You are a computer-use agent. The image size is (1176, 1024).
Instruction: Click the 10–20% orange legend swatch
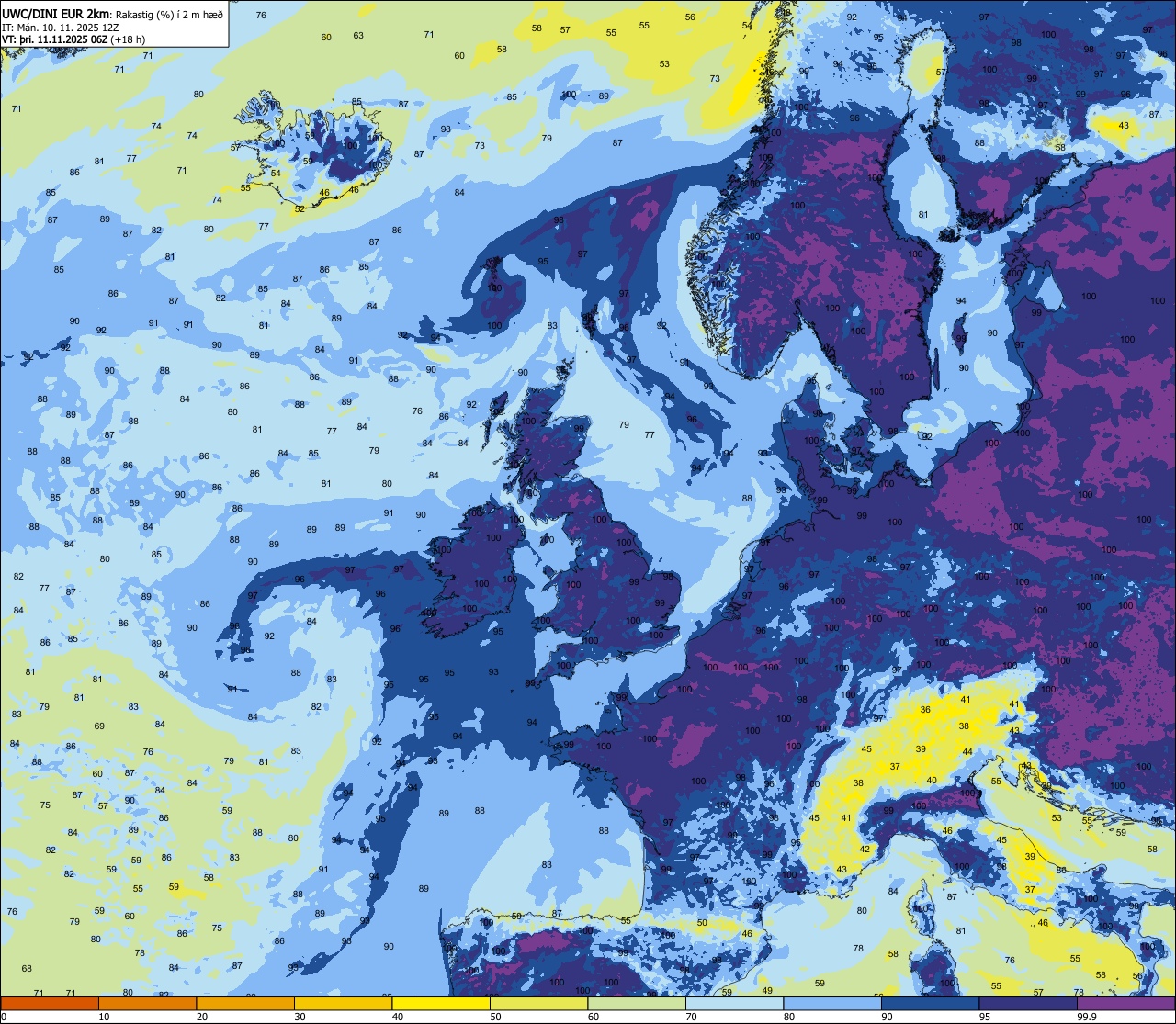pos(147,1003)
